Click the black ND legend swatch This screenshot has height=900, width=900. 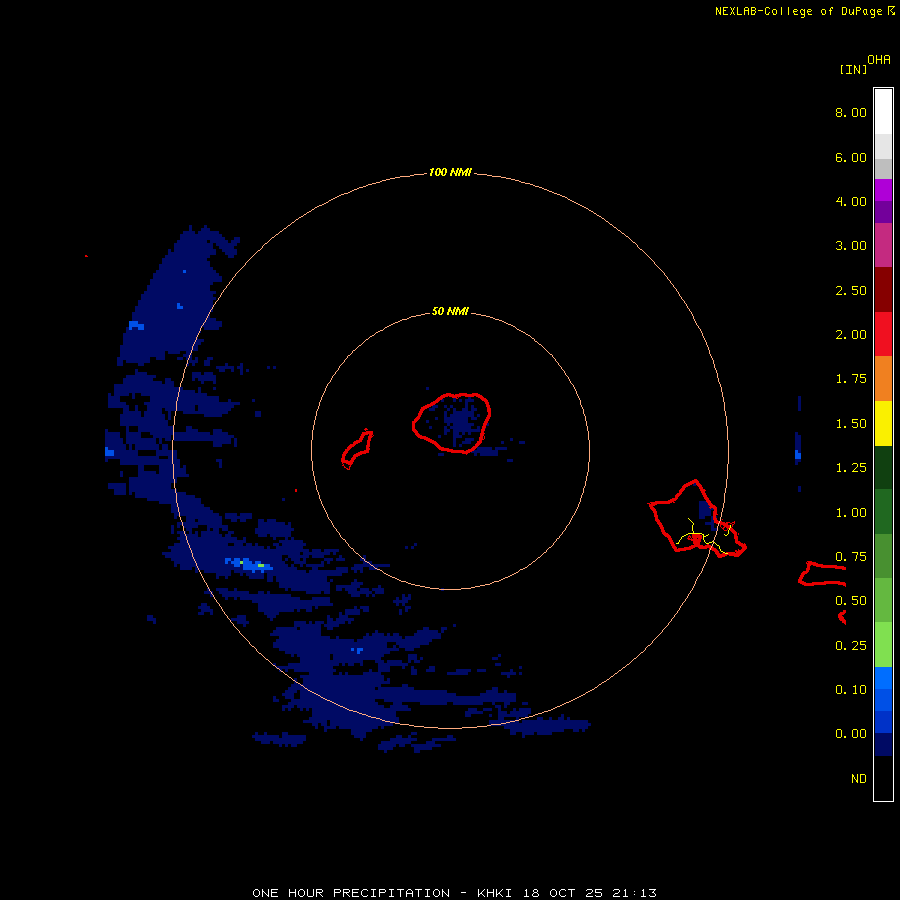click(x=883, y=778)
